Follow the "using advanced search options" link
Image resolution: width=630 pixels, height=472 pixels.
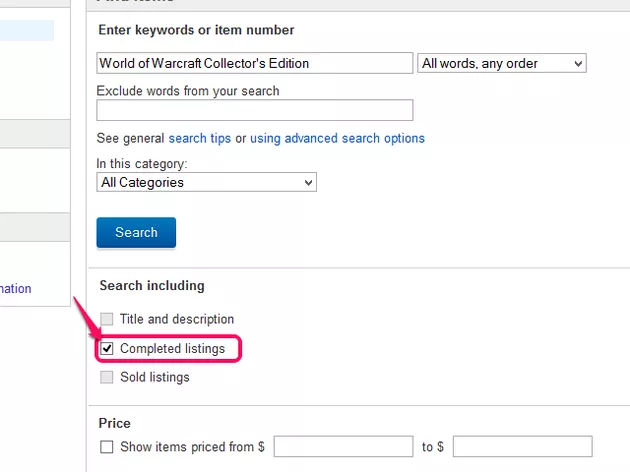(337, 138)
